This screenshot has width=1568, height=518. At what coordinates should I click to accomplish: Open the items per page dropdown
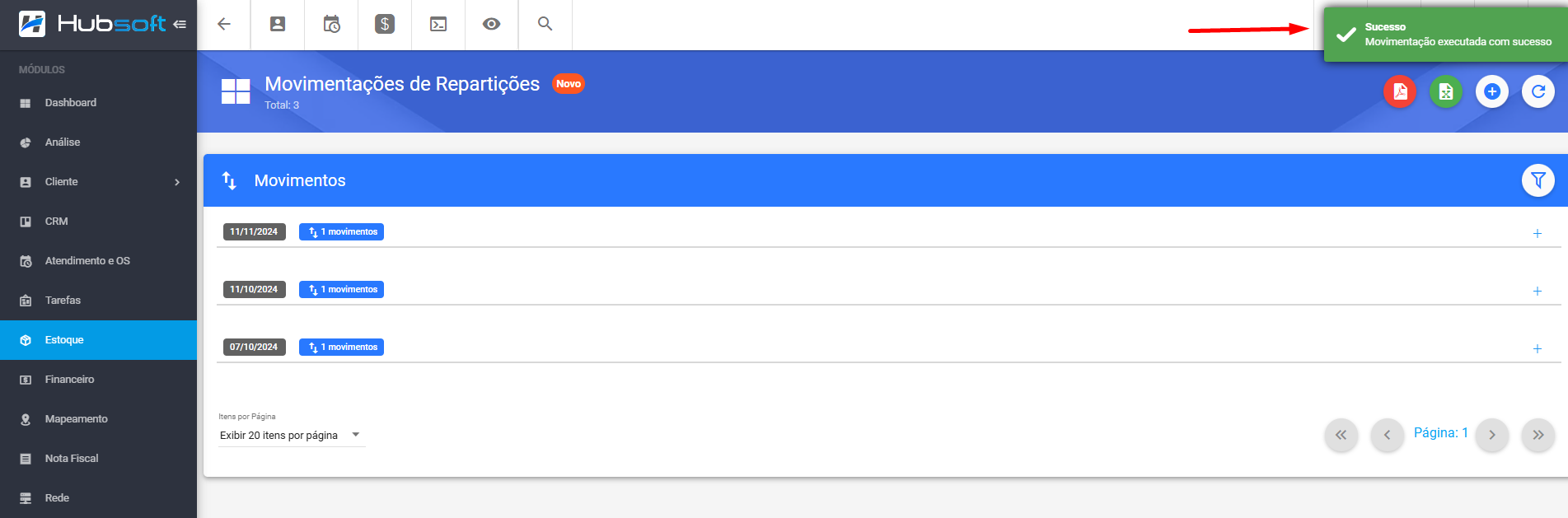pyautogui.click(x=291, y=435)
